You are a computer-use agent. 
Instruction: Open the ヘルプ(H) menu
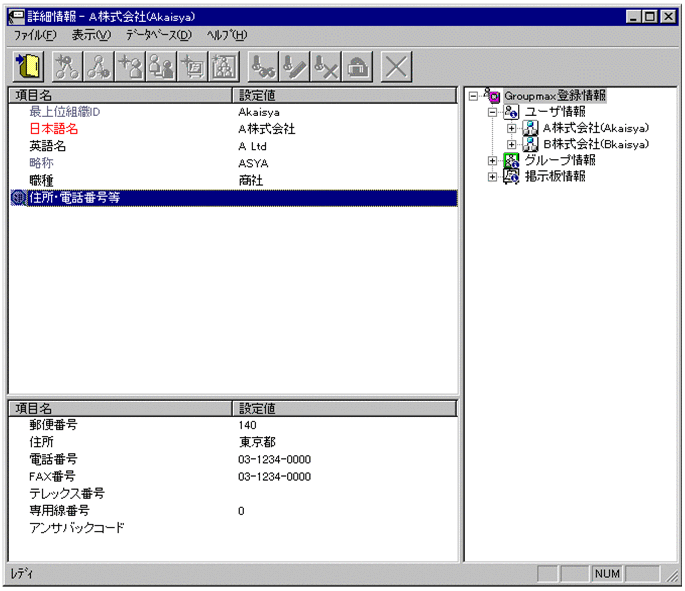[227, 35]
